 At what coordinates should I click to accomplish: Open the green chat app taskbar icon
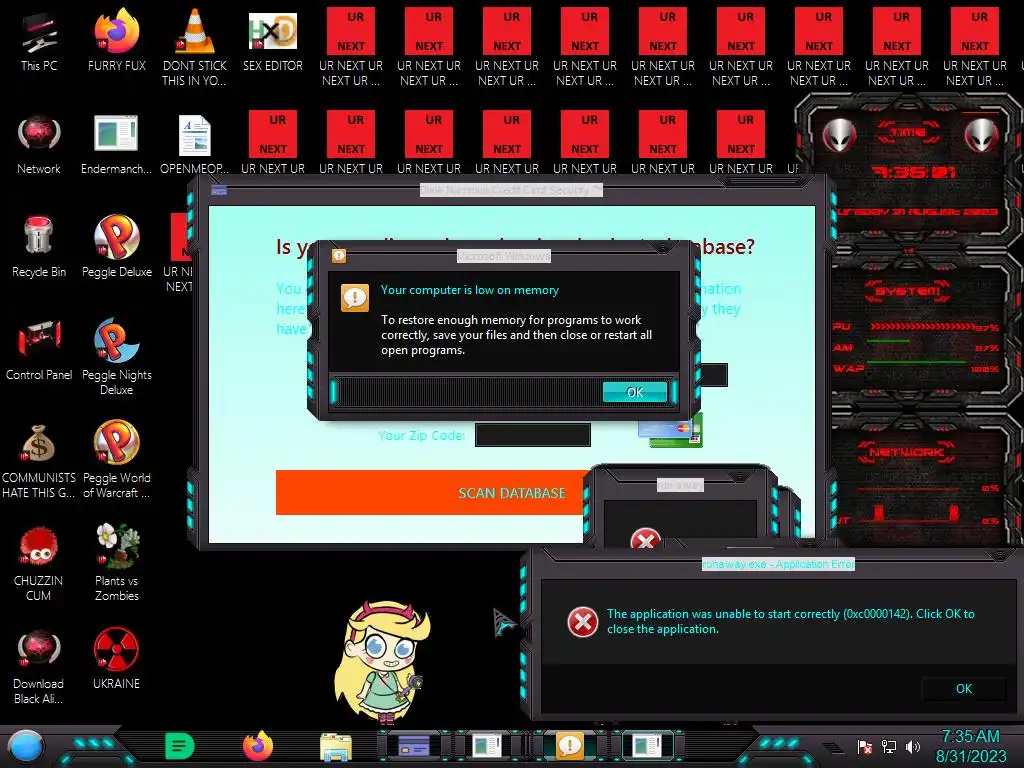(180, 746)
